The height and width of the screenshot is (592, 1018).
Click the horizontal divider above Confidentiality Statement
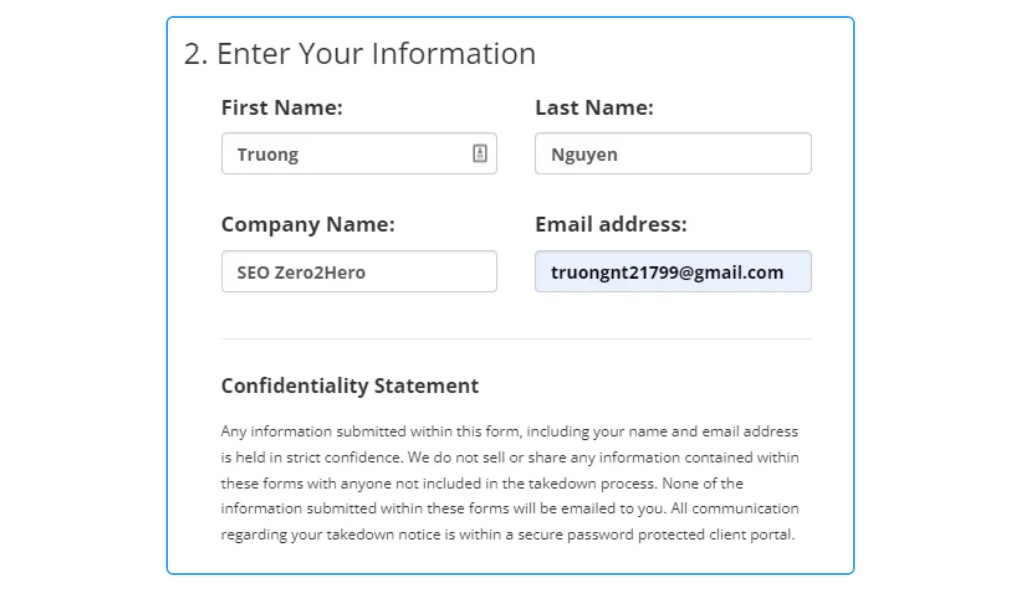(516, 339)
